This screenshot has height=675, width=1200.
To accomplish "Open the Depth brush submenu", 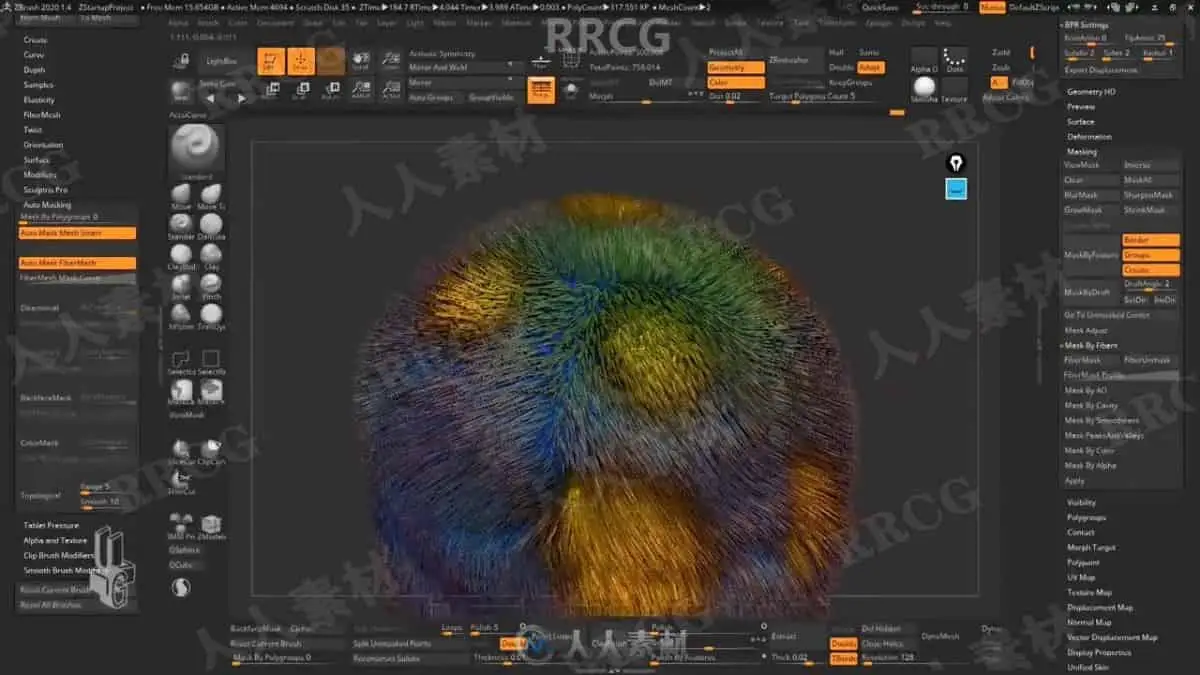I will pyautogui.click(x=34, y=69).
